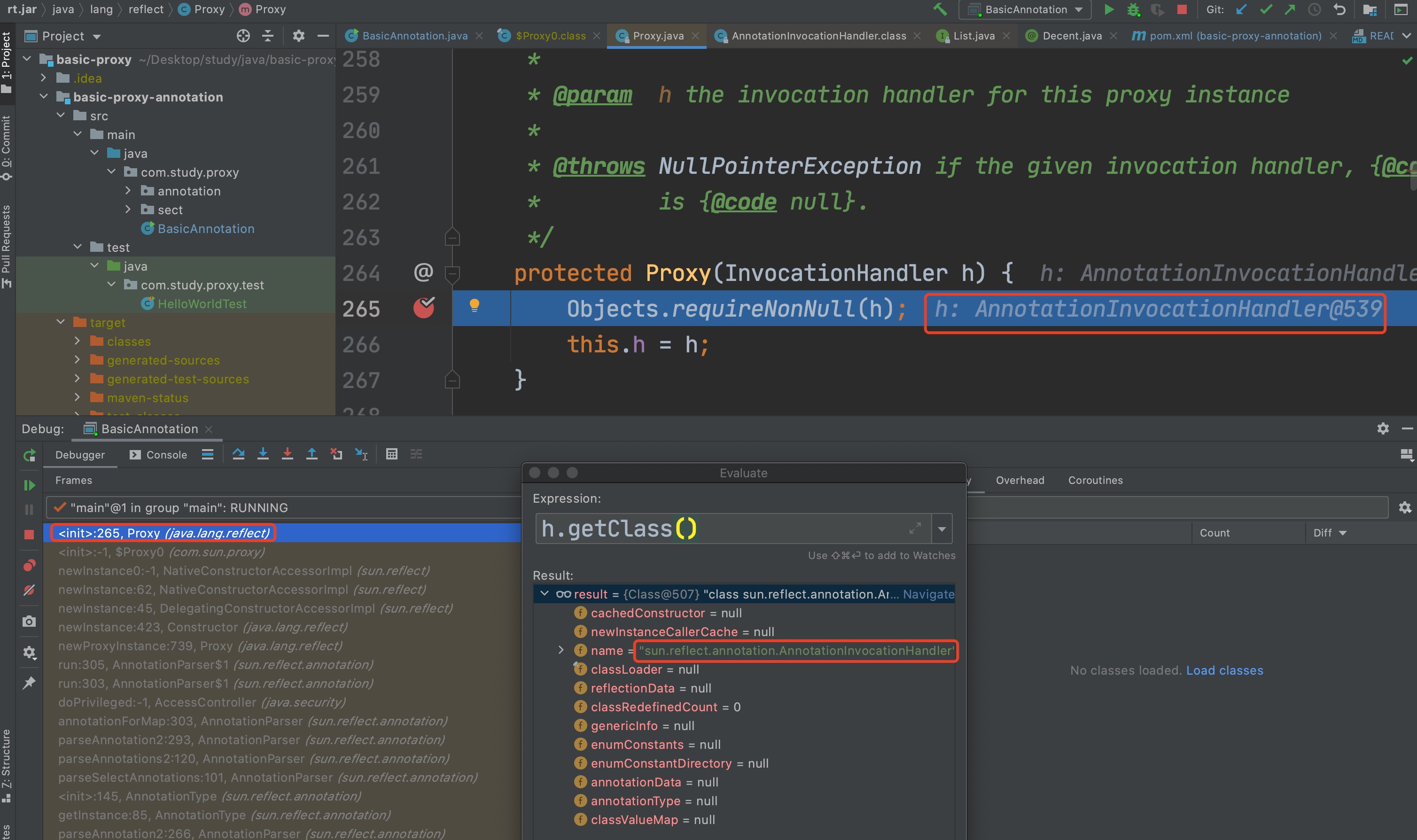Switch to the $Proxy0.class editor tab
The height and width of the screenshot is (840, 1417).
(551, 36)
